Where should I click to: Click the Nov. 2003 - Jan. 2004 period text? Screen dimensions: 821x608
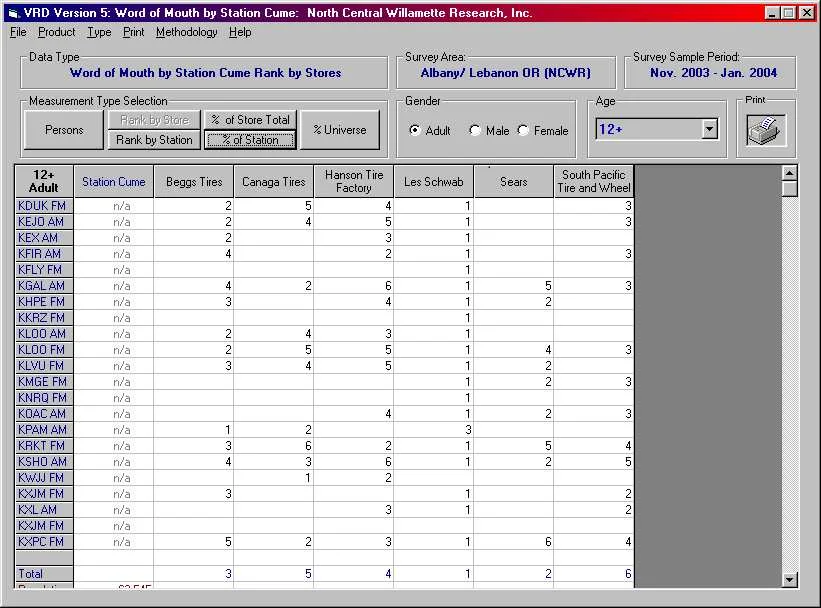(x=713, y=73)
